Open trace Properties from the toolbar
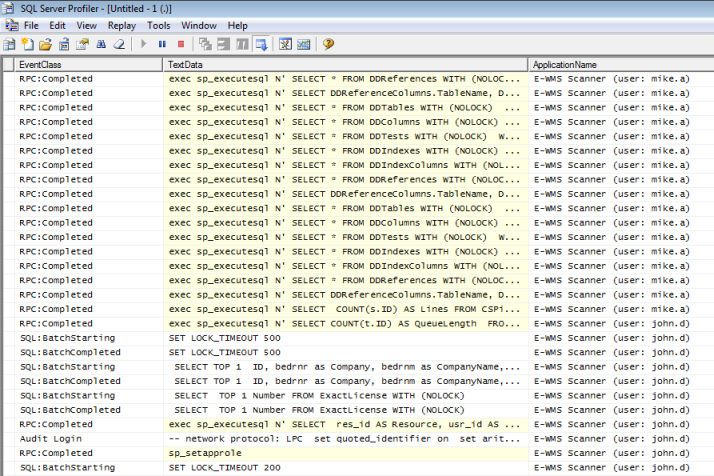The image size is (714, 476). click(82, 44)
